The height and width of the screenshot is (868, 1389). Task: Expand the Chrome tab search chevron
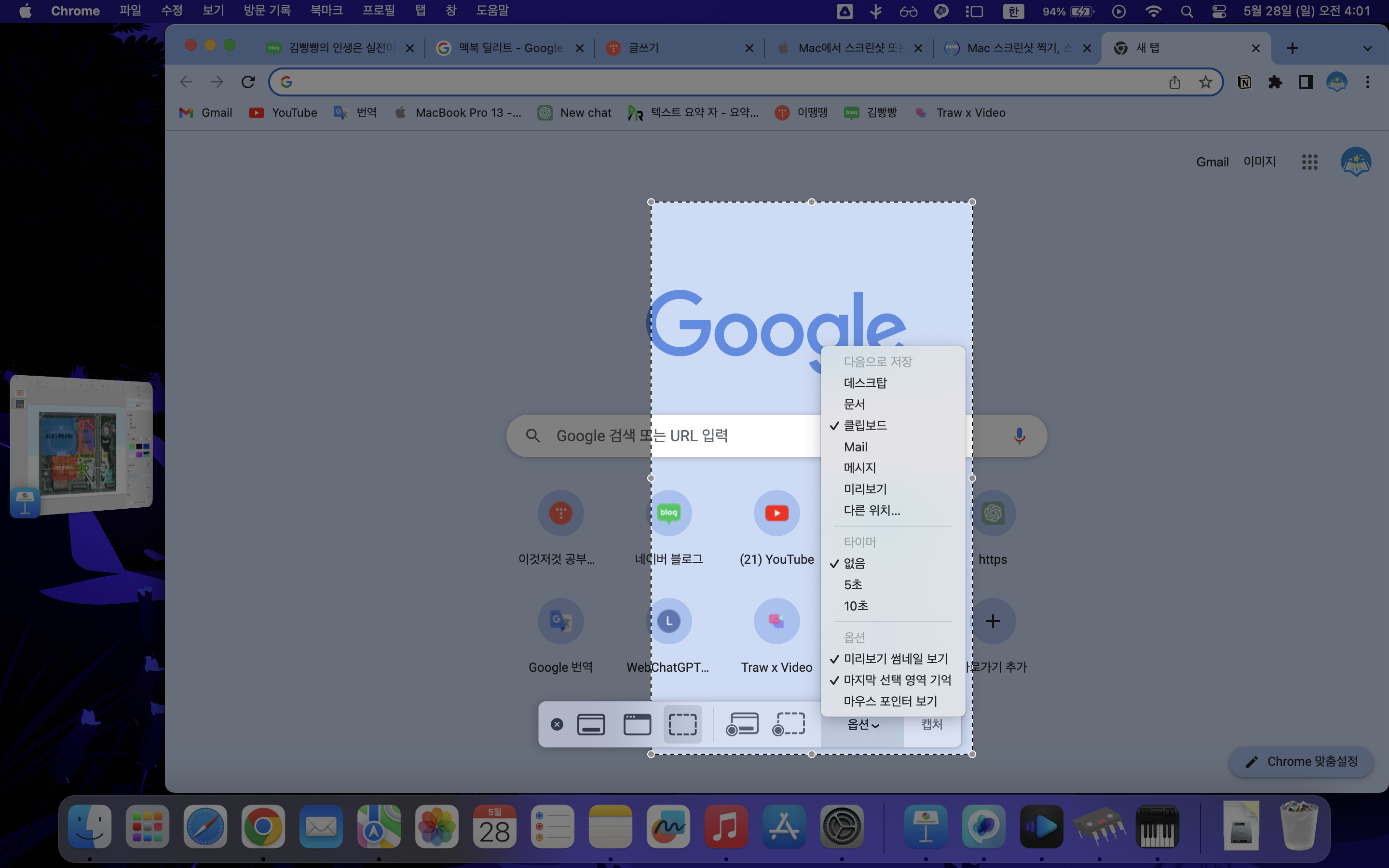tap(1367, 48)
